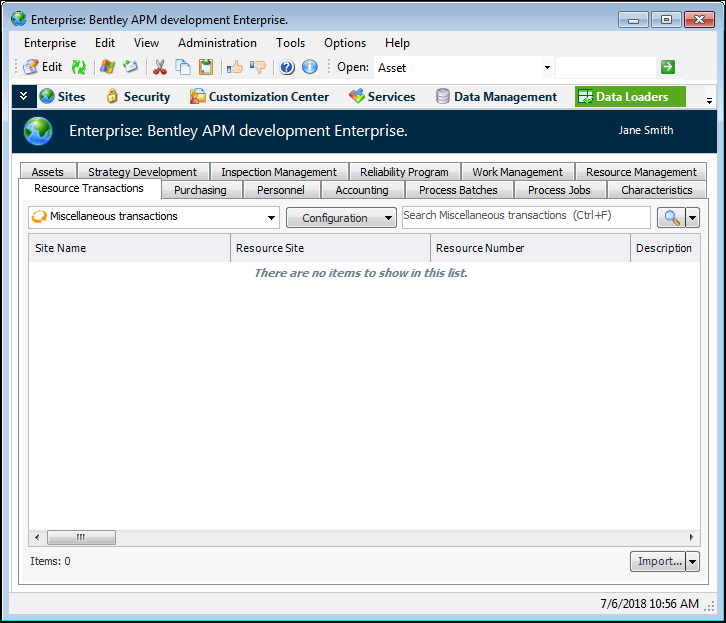726x623 pixels.
Task: Click the Jane Smith user name
Action: 646,131
